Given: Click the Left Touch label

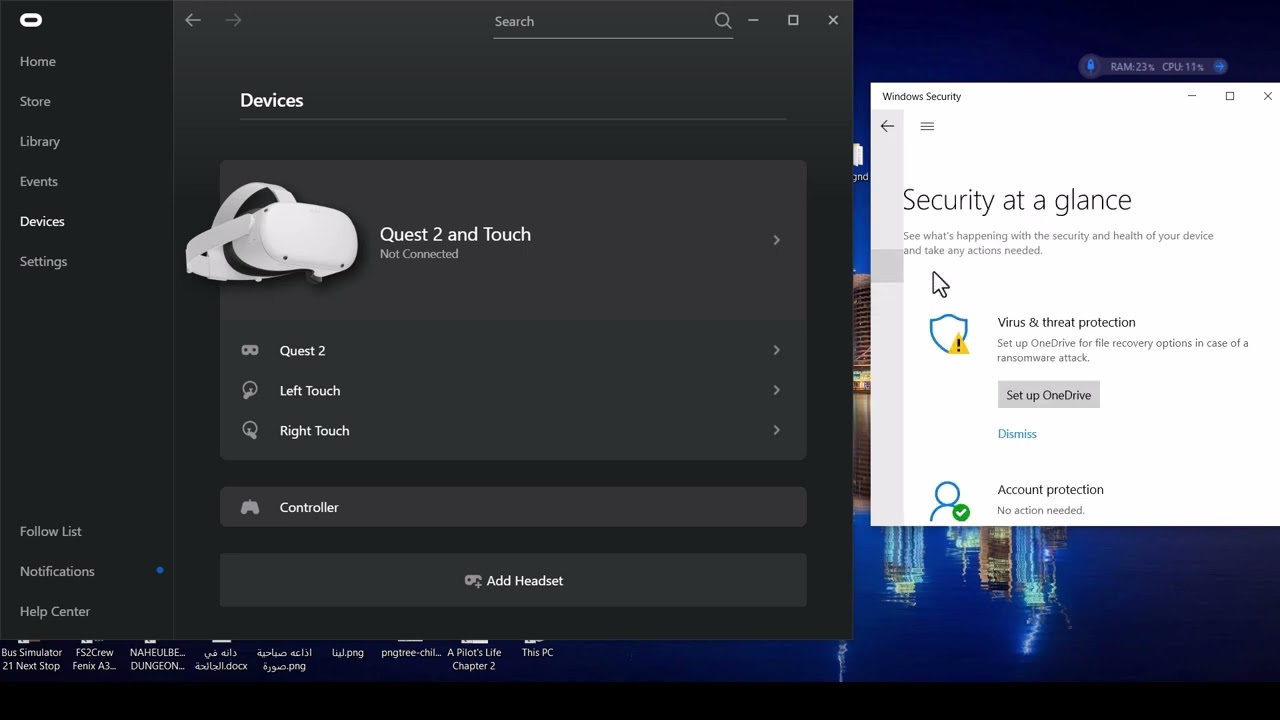Looking at the screenshot, I should point(310,391).
